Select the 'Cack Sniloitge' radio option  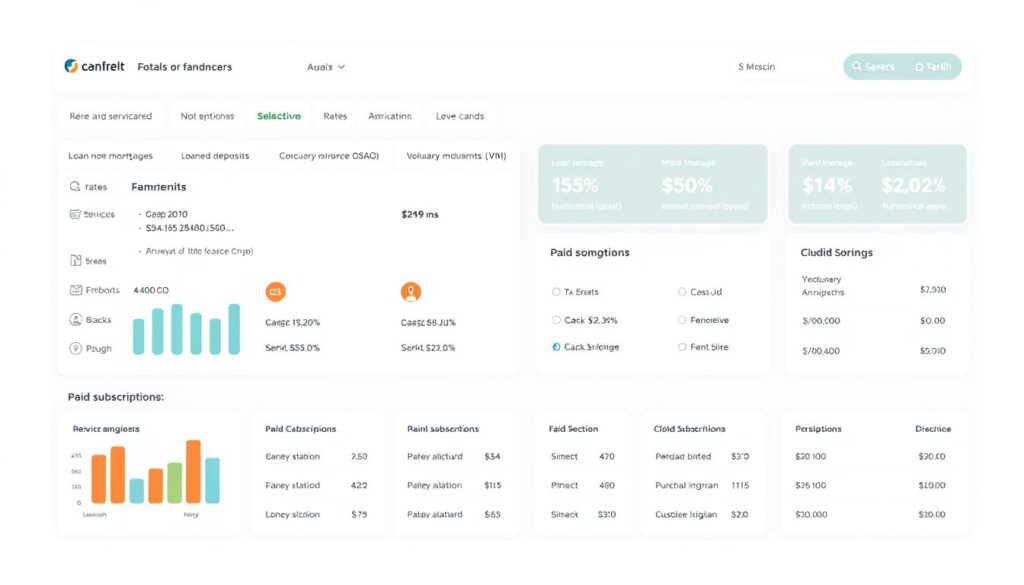click(557, 347)
